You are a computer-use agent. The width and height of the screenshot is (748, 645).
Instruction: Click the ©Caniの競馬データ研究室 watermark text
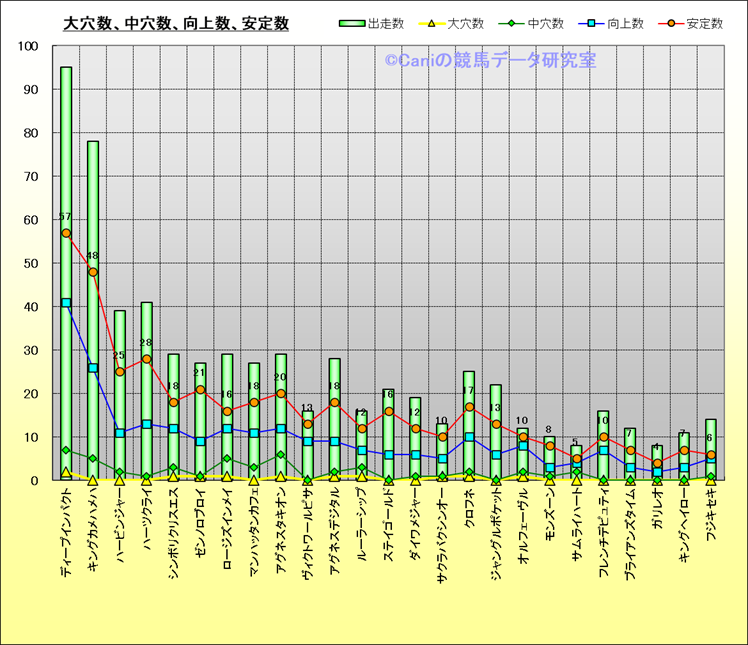click(490, 61)
